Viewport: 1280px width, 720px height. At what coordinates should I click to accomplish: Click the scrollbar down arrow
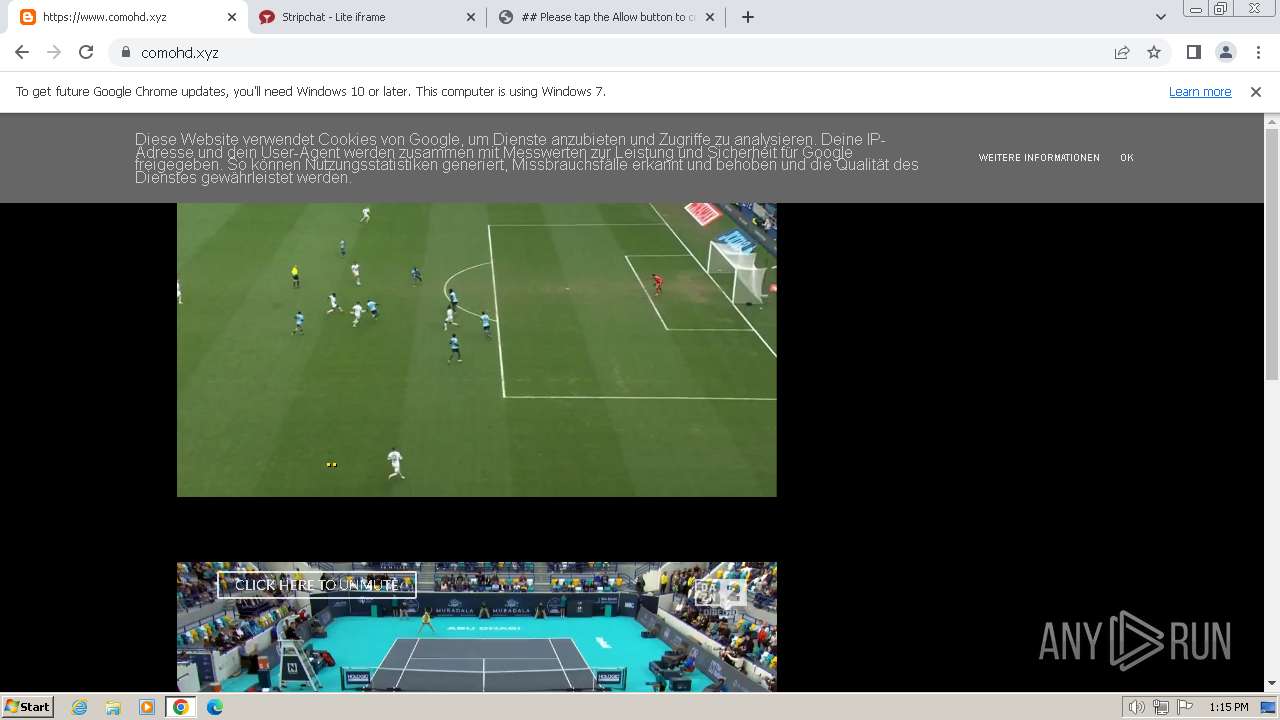pos(1272,684)
